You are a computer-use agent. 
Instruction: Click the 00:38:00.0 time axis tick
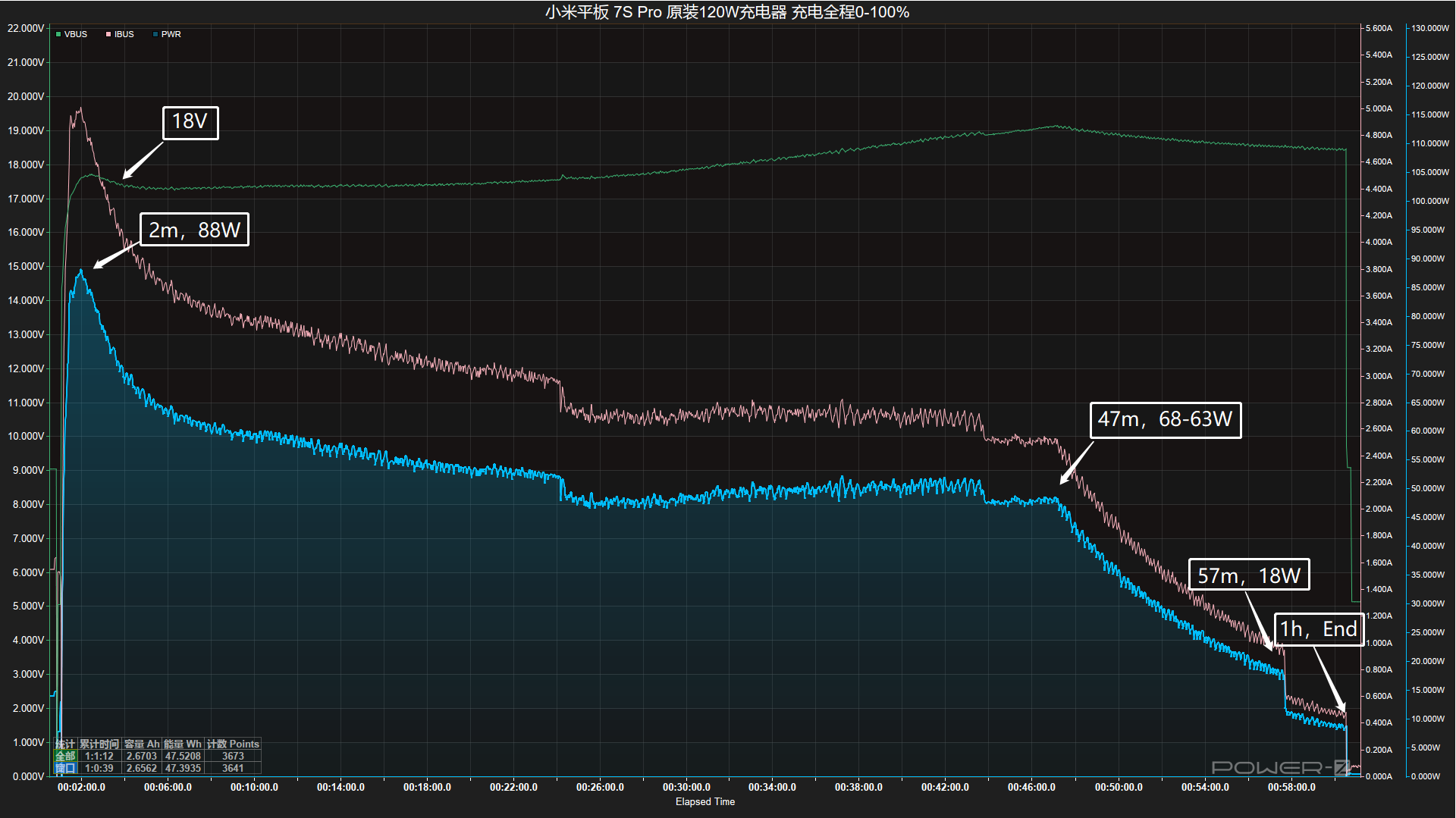pyautogui.click(x=858, y=787)
